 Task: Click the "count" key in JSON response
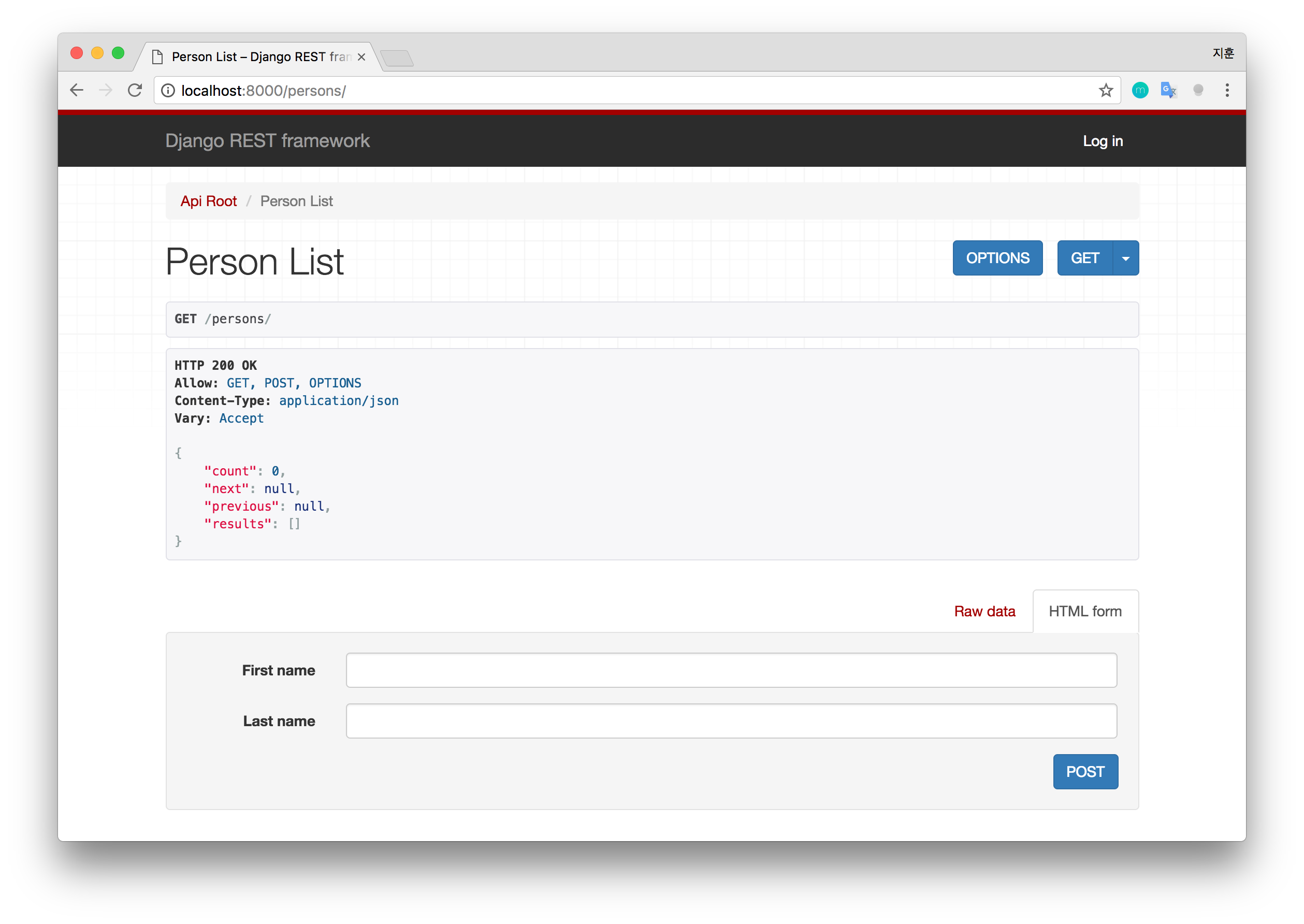coord(230,471)
